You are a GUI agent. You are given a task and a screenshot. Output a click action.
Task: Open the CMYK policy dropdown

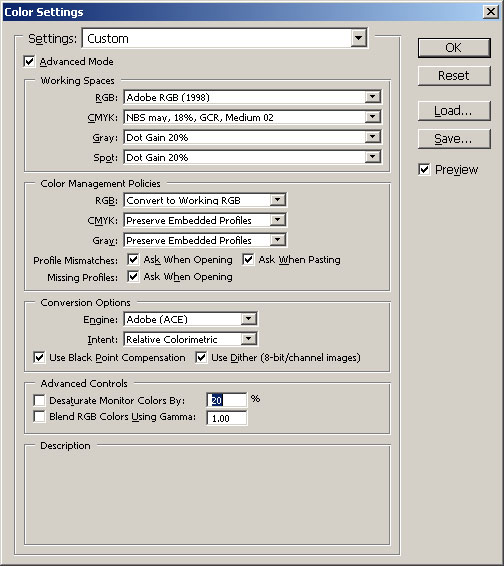[x=205, y=220]
